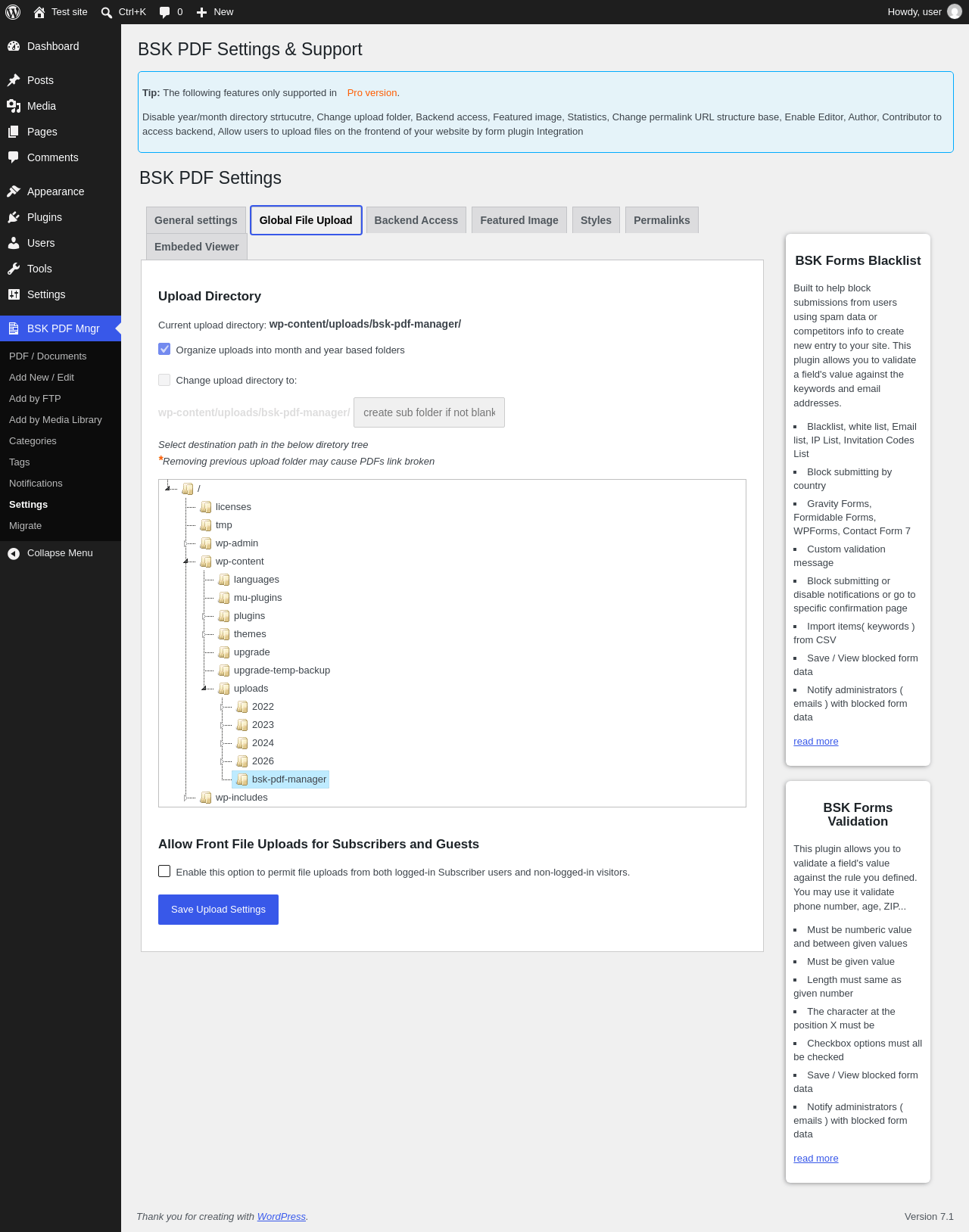The height and width of the screenshot is (1232, 969).
Task: Expand the plugins folder node
Action: 204,616
